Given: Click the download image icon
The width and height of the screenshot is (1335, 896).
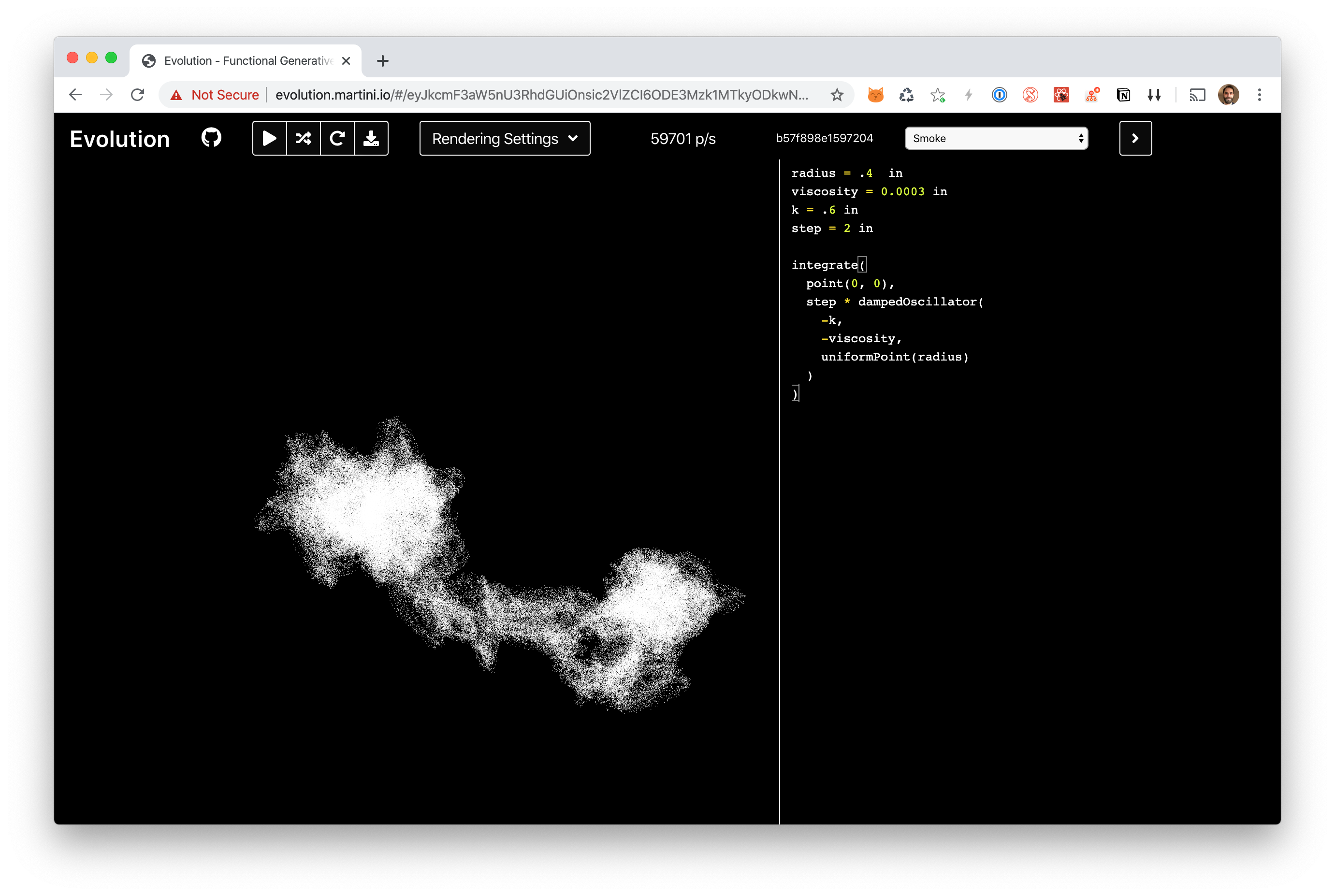Looking at the screenshot, I should coord(372,138).
